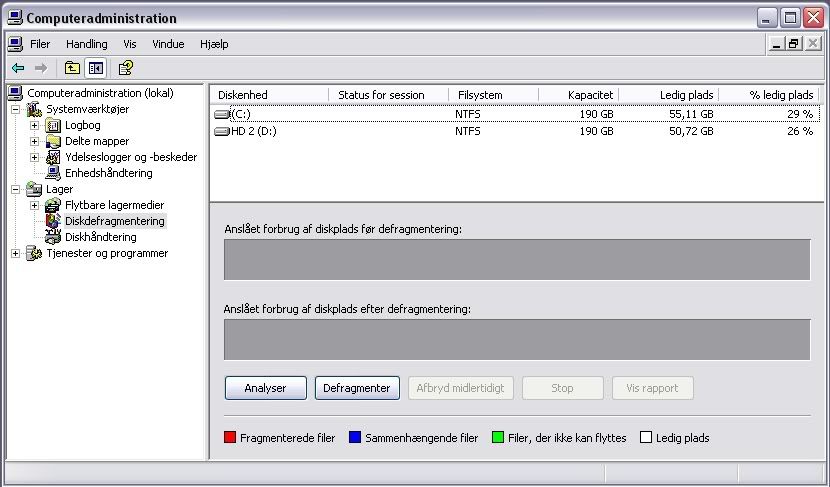Expand the Tjenester og programmer node
Image resolution: width=830 pixels, height=487 pixels.
16,253
